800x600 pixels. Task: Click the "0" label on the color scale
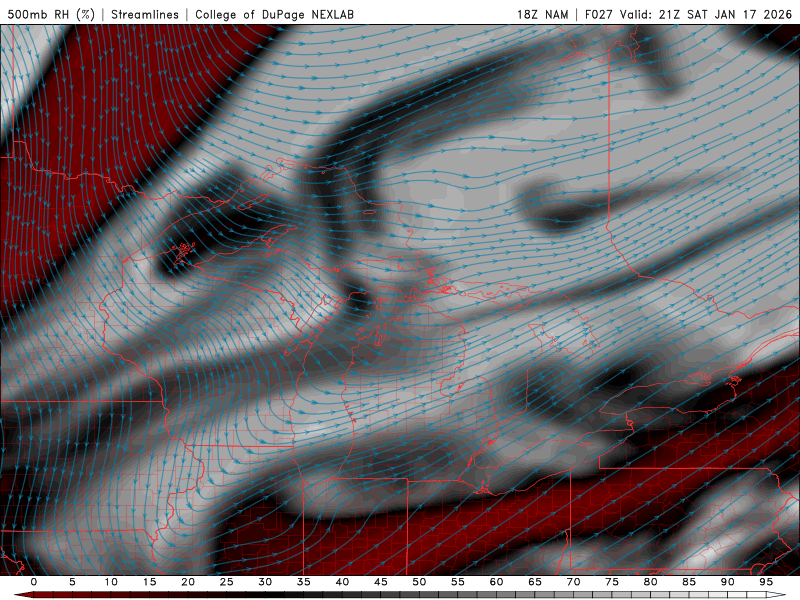point(34,582)
